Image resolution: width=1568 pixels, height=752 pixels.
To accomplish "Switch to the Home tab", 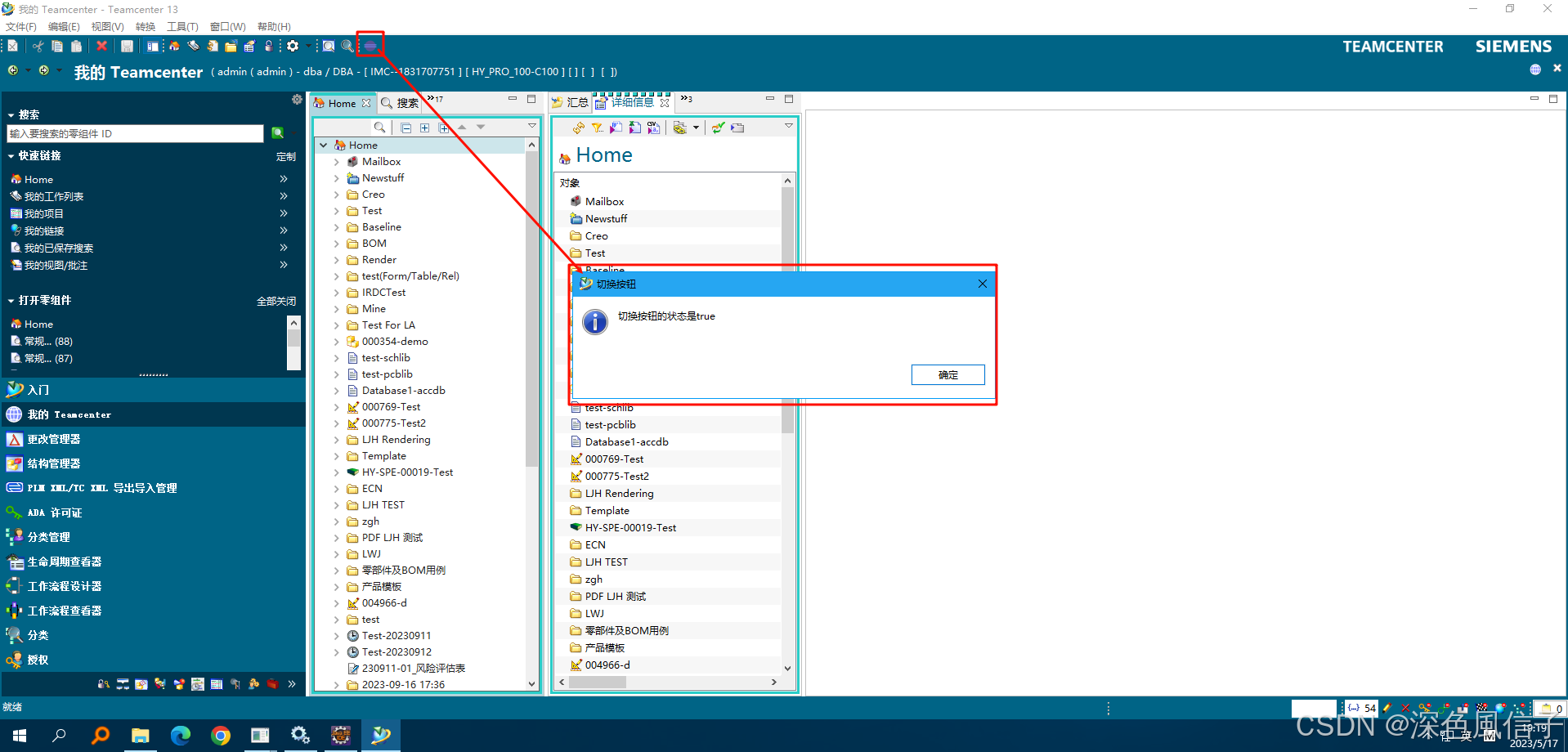I will pyautogui.click(x=342, y=103).
